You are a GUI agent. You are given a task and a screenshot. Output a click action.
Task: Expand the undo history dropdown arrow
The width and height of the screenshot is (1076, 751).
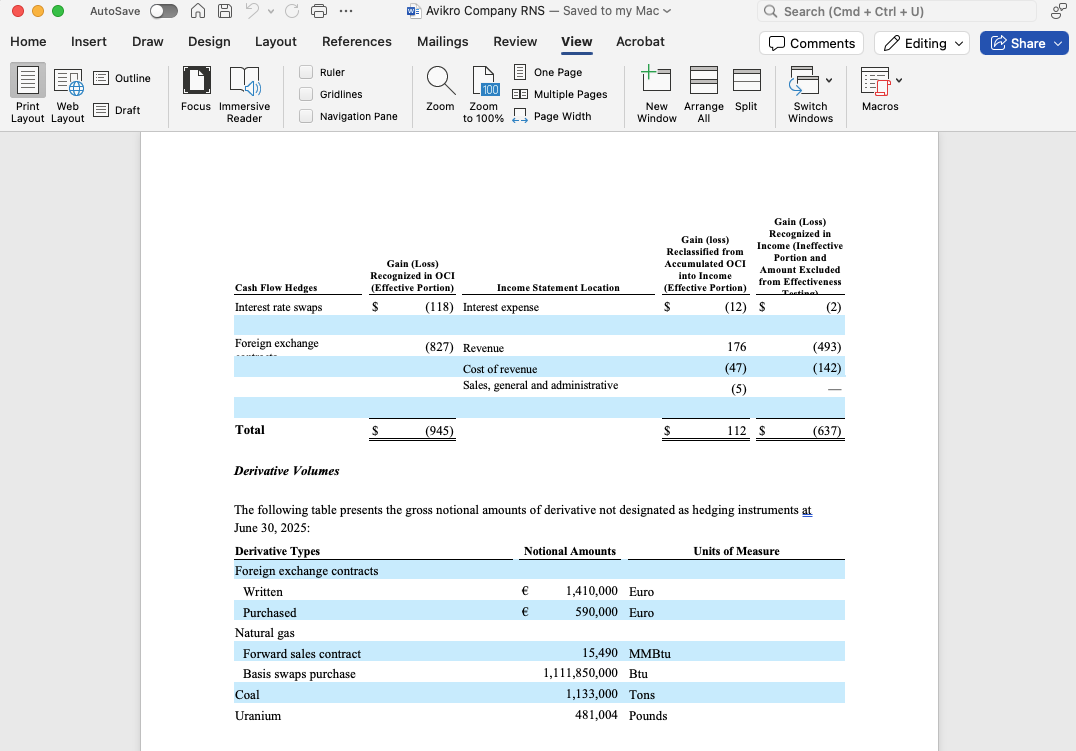click(x=270, y=11)
